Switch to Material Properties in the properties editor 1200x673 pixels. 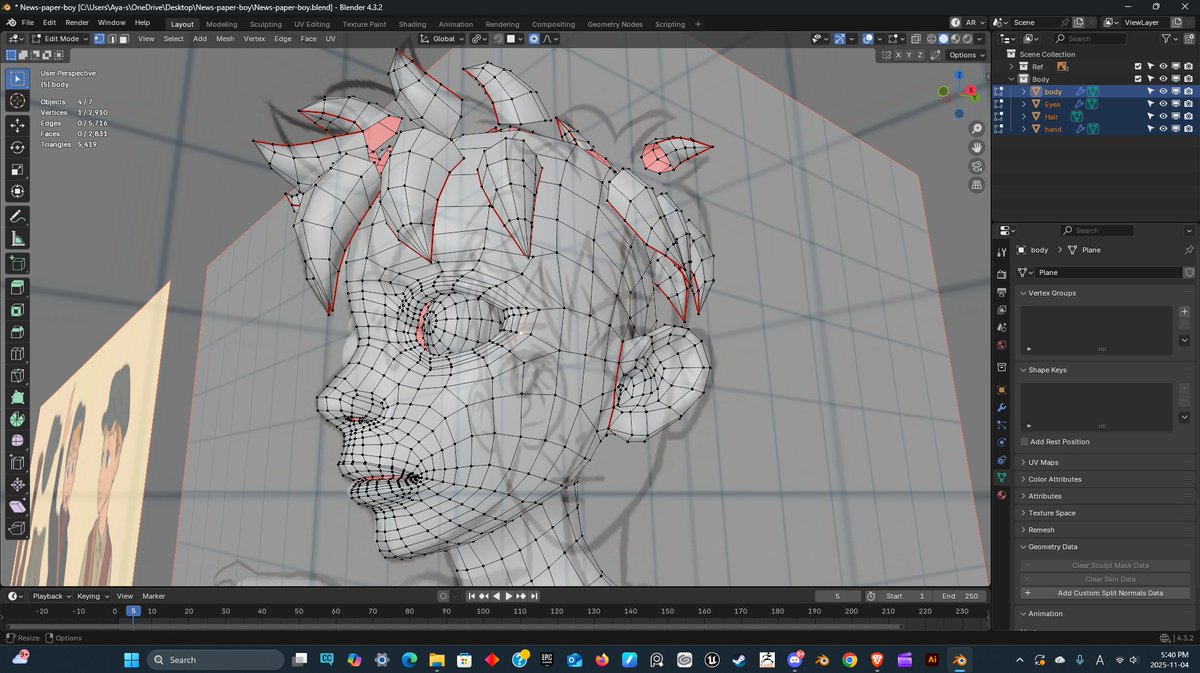click(1003, 494)
